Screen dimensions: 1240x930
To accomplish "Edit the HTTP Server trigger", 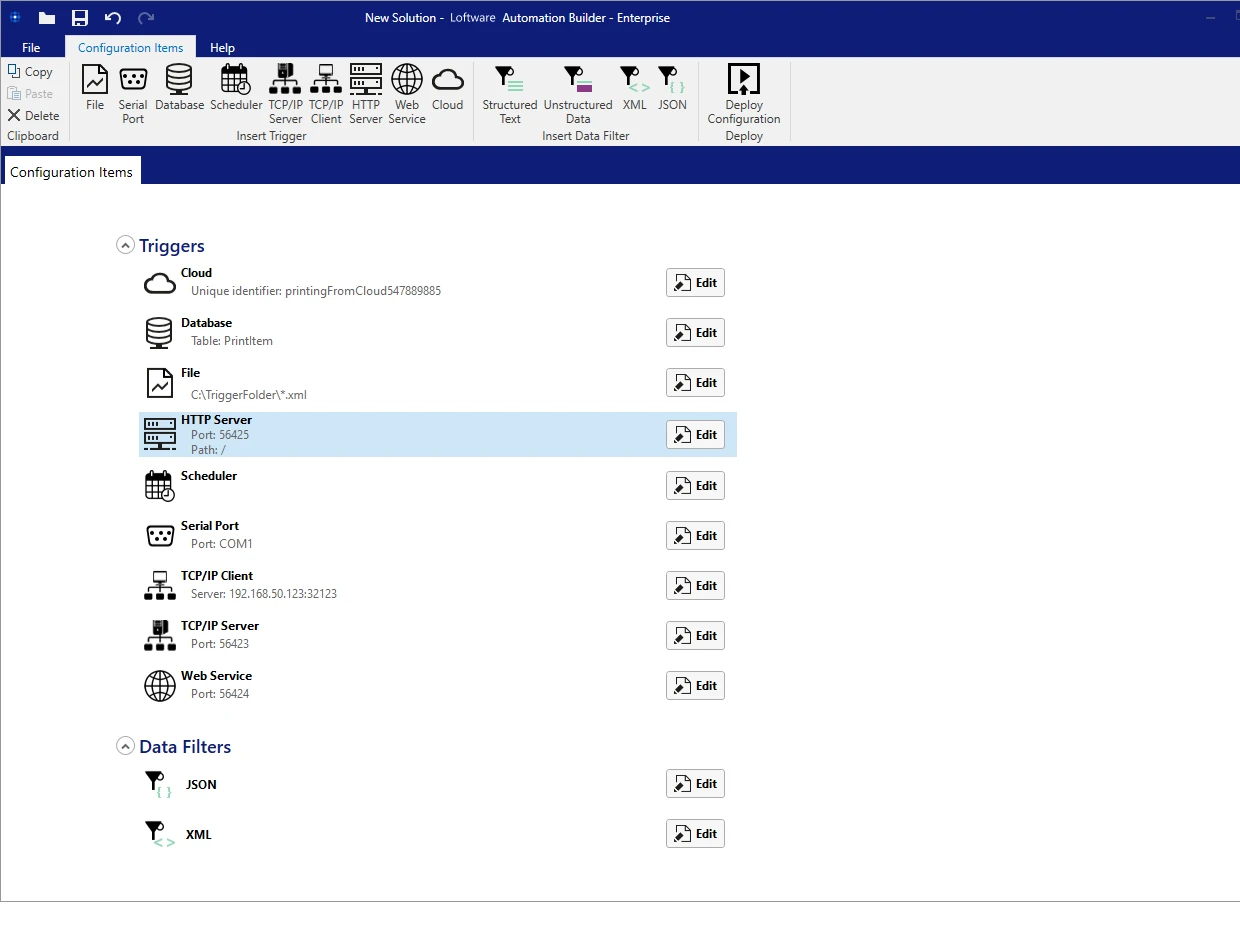I will (695, 435).
